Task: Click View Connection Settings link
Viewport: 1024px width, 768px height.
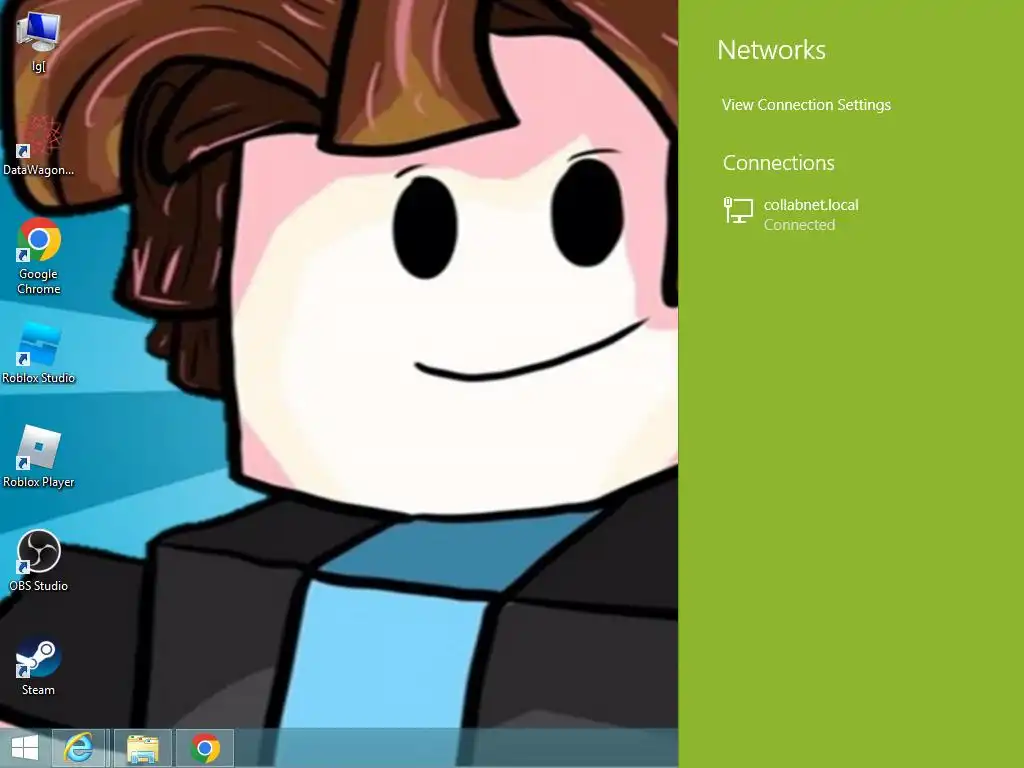Action: (x=806, y=104)
